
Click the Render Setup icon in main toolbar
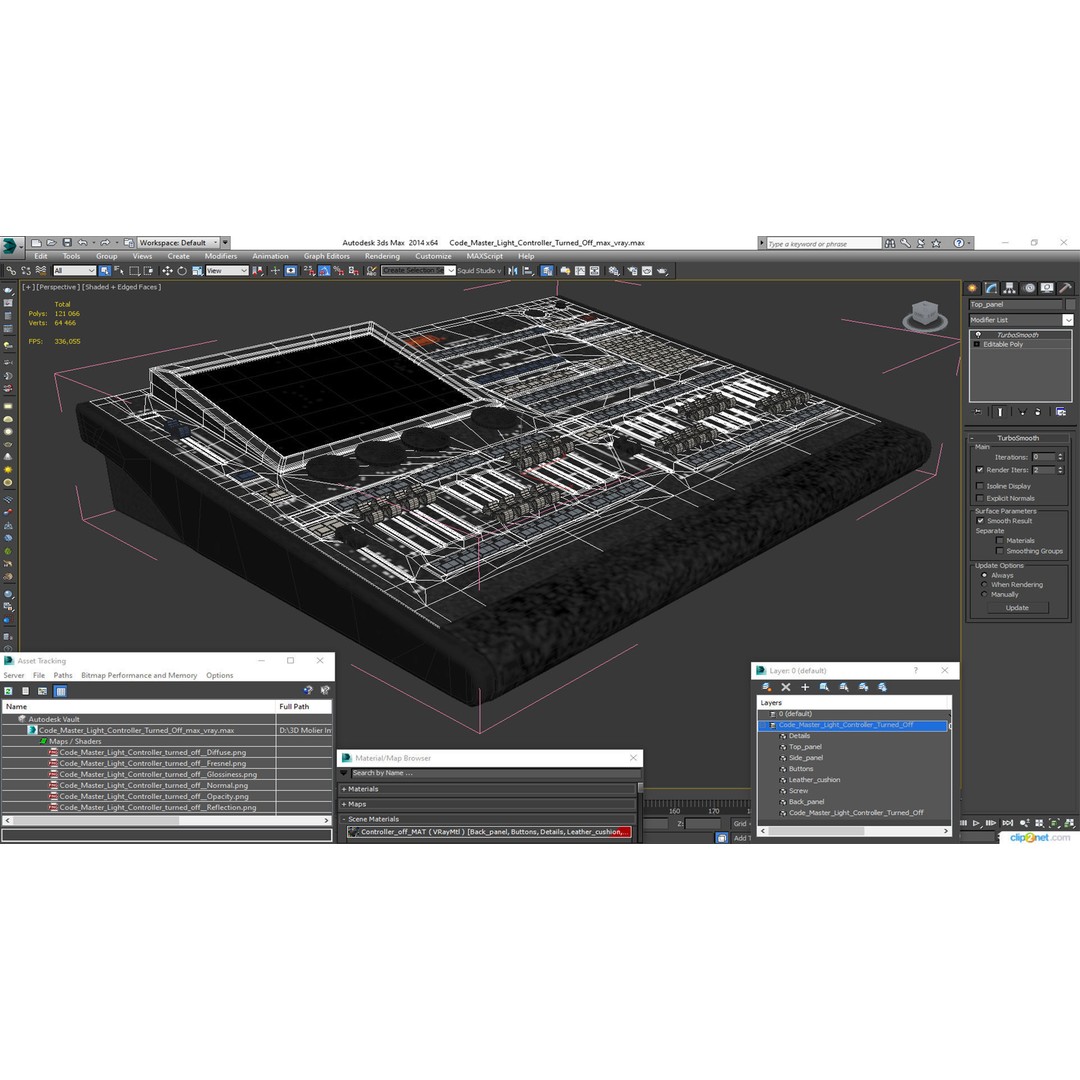coord(632,271)
